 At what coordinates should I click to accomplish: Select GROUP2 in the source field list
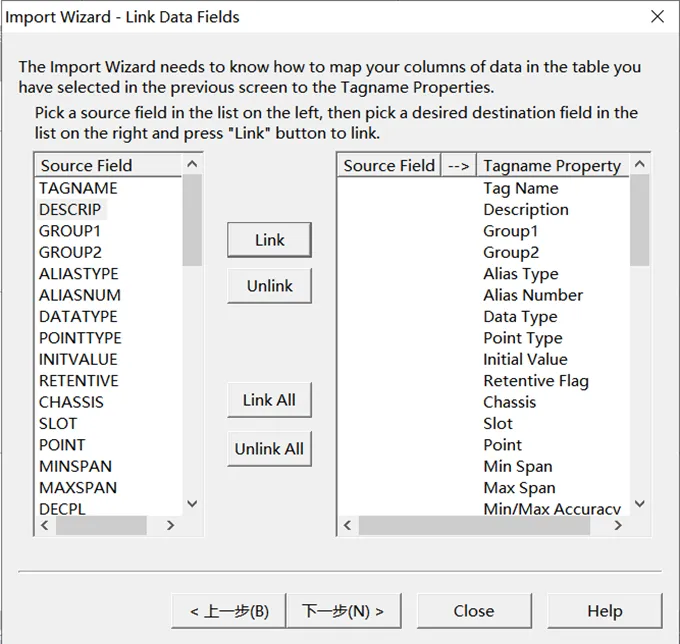[70, 252]
